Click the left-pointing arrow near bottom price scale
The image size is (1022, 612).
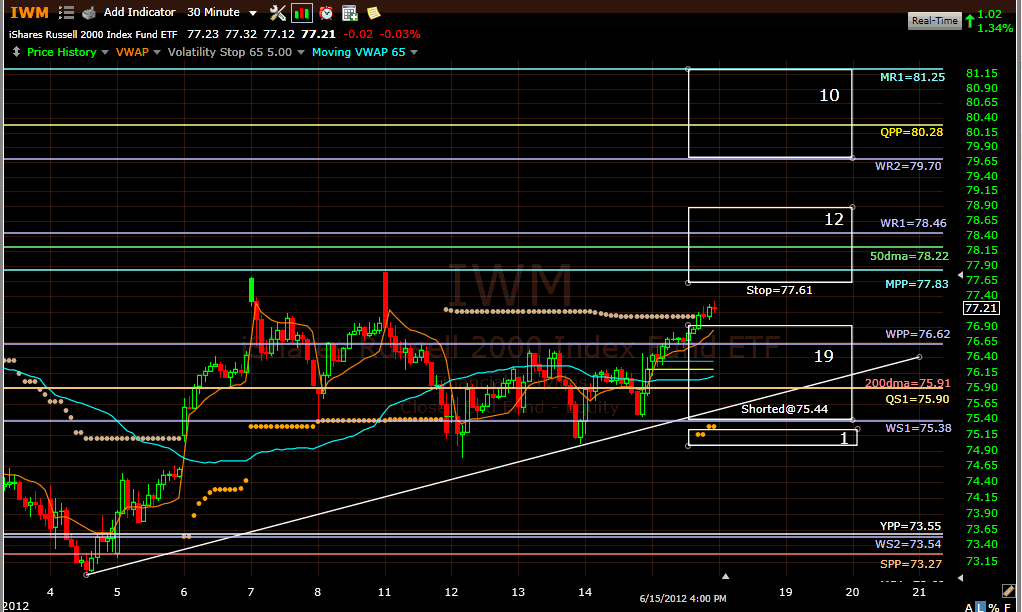pyautogui.click(x=960, y=577)
